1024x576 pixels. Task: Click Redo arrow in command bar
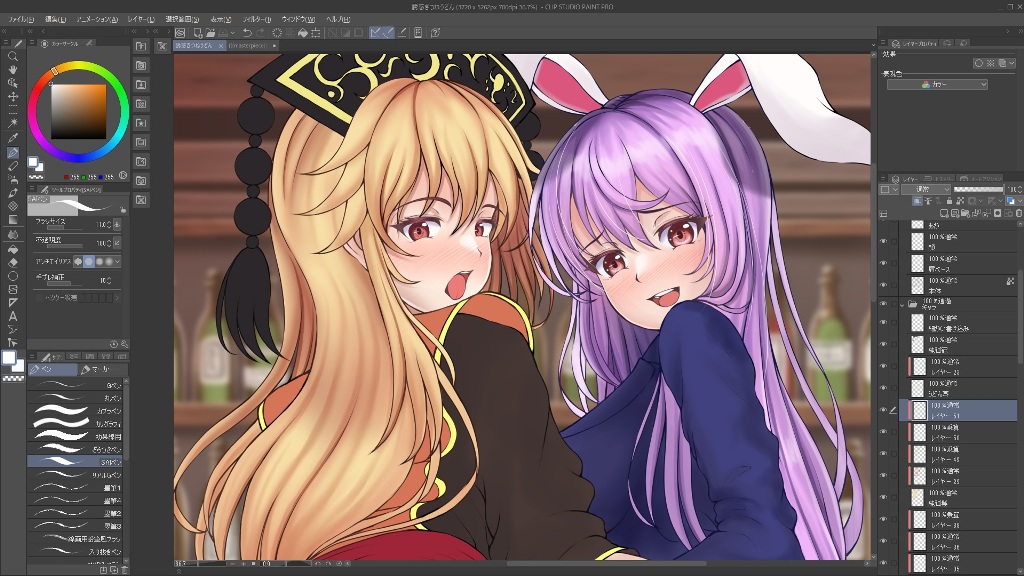(x=261, y=33)
